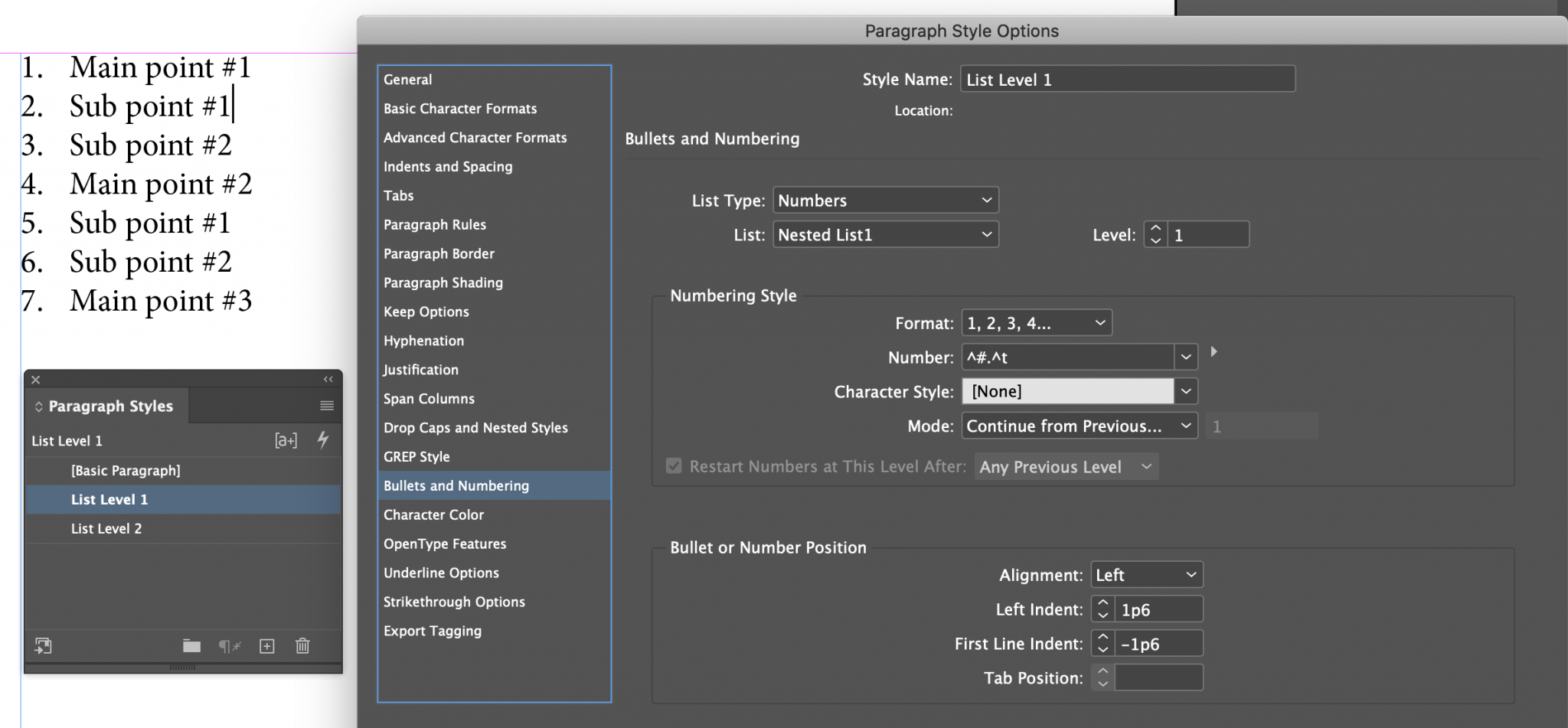Viewport: 1568px width, 728px height.
Task: Clear overrides in selection
Action: pyautogui.click(x=230, y=645)
